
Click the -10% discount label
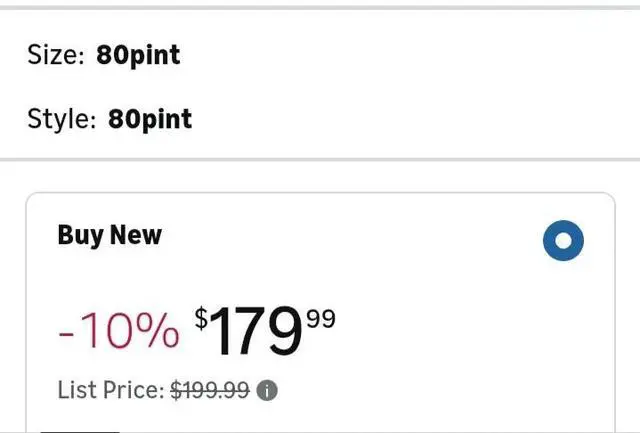point(119,331)
